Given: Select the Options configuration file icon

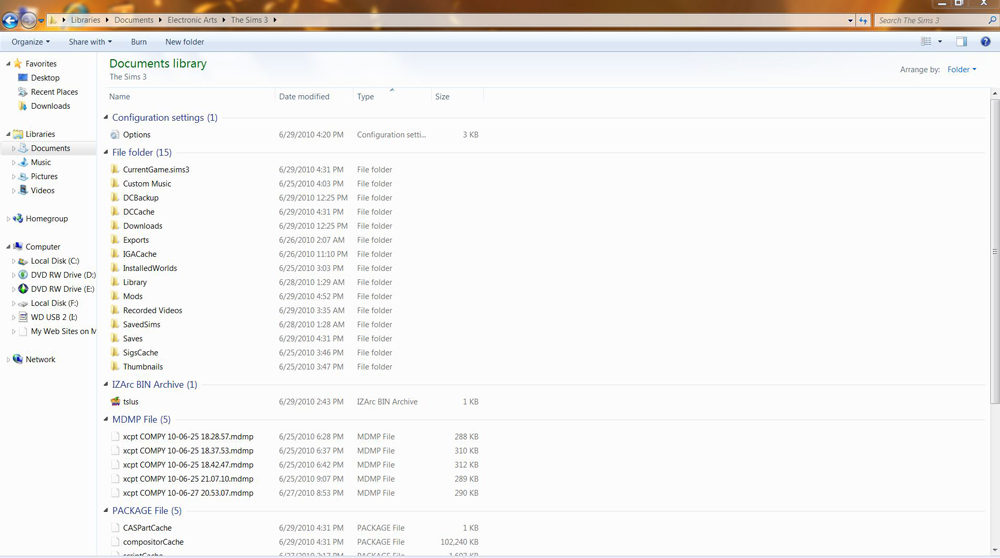Looking at the screenshot, I should [x=115, y=135].
